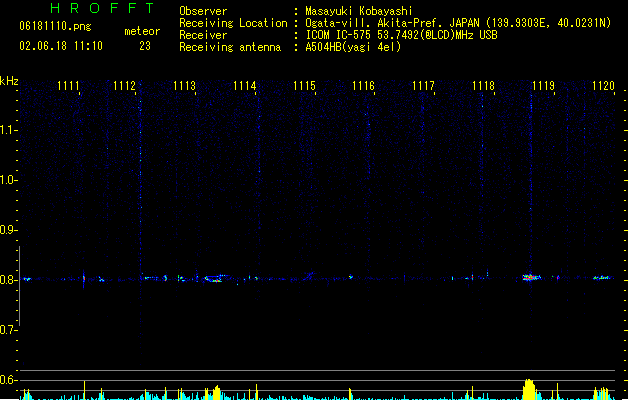Click time marker 1111
The width and height of the screenshot is (629, 400).
68,86
